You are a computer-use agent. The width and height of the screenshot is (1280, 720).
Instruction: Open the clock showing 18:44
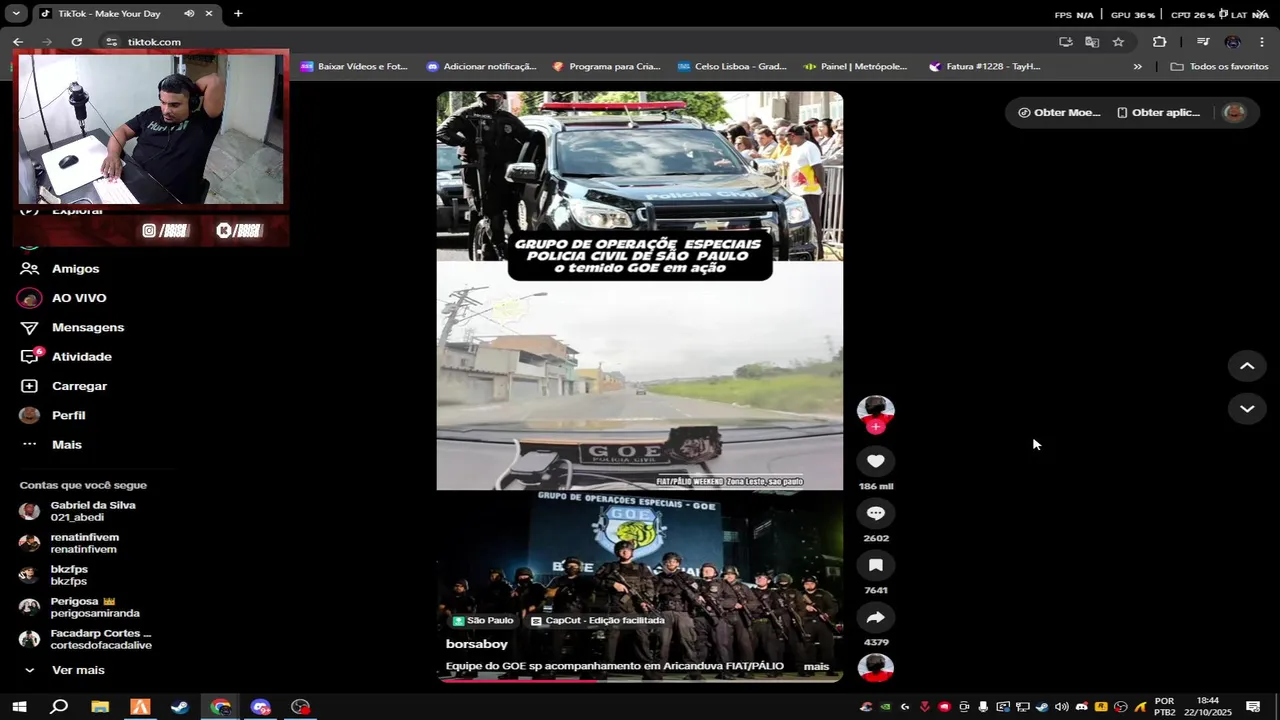tap(1208, 707)
